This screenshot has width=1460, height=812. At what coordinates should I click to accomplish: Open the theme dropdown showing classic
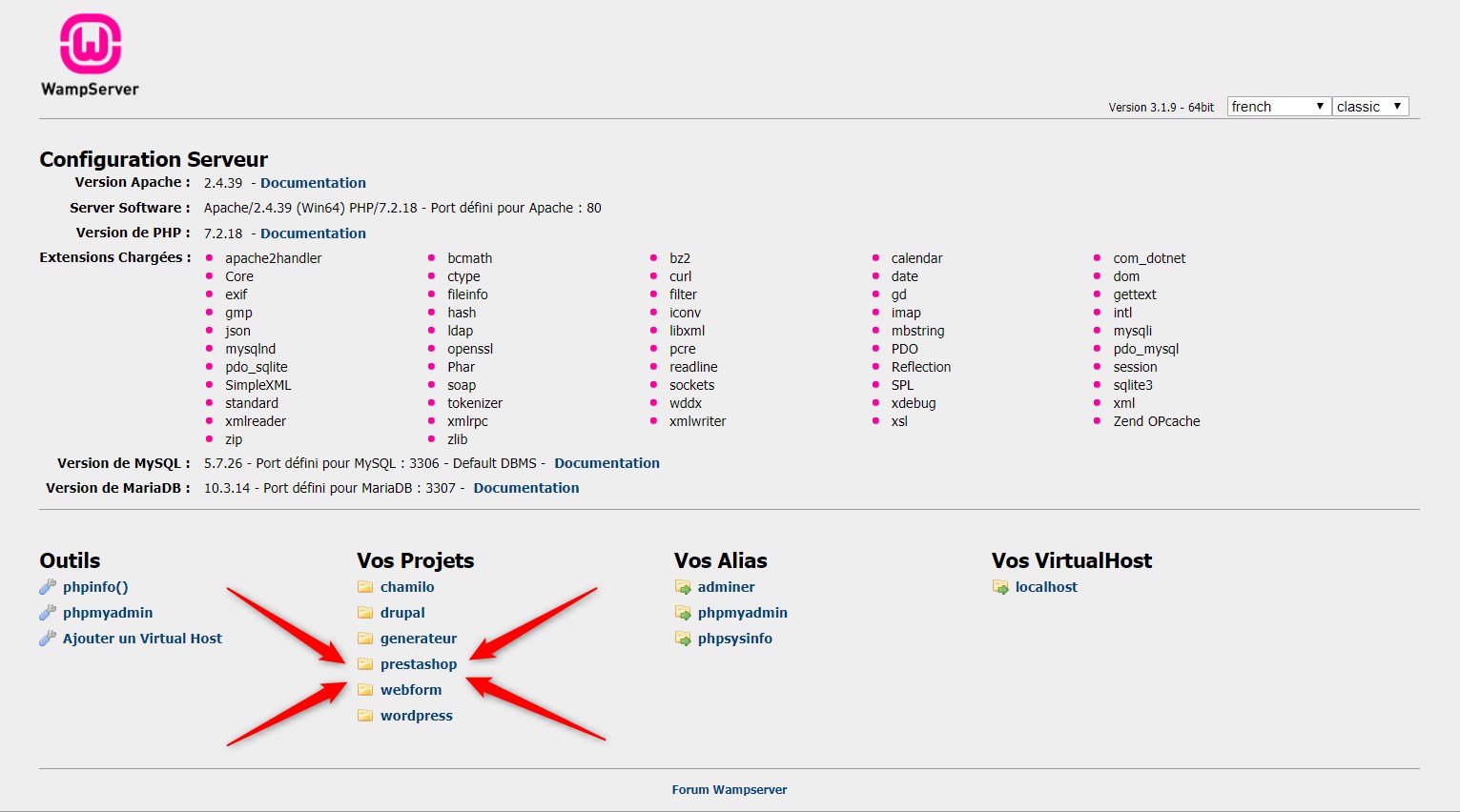tap(1370, 106)
